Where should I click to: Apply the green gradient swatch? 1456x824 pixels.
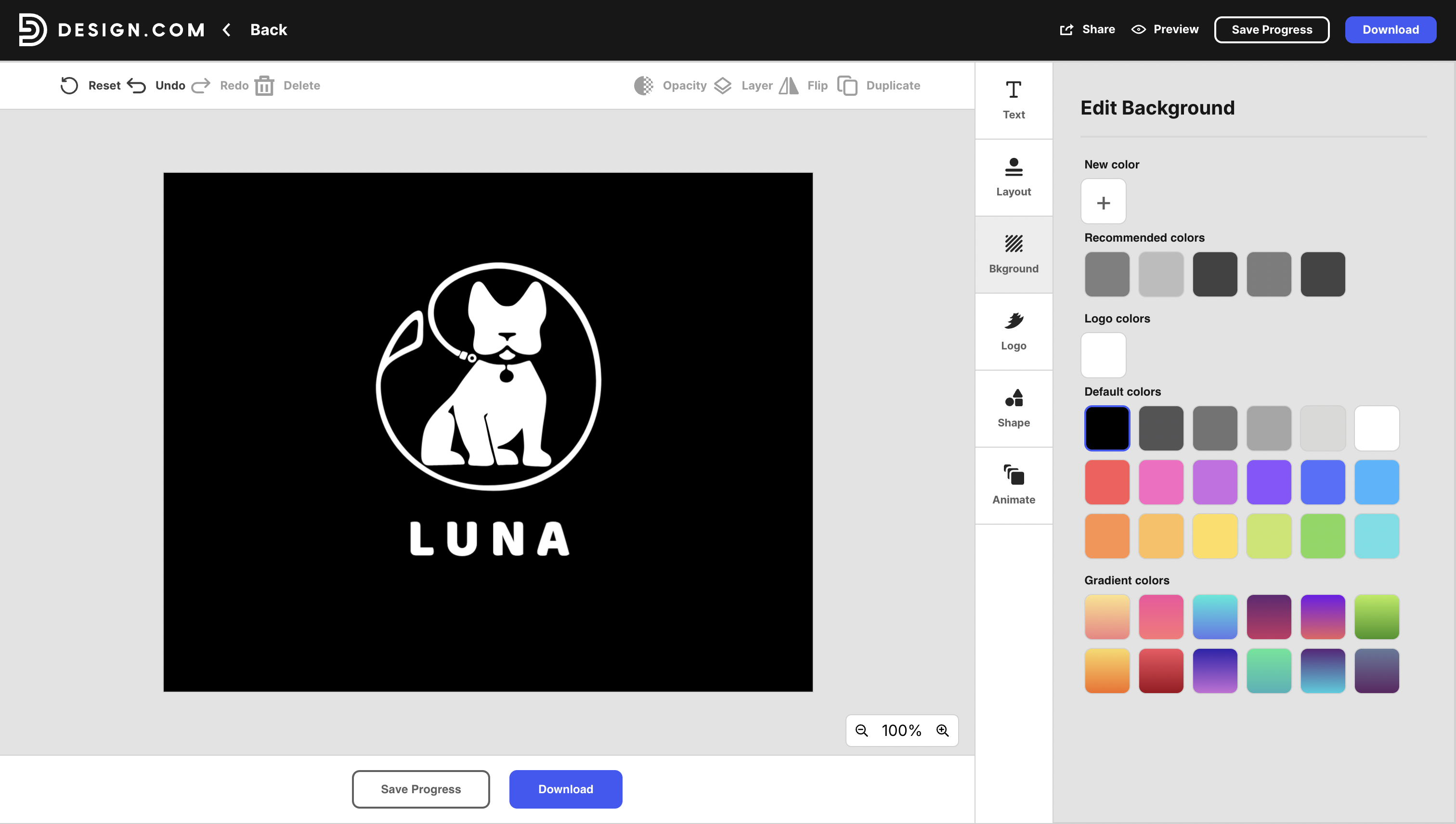click(x=1377, y=617)
